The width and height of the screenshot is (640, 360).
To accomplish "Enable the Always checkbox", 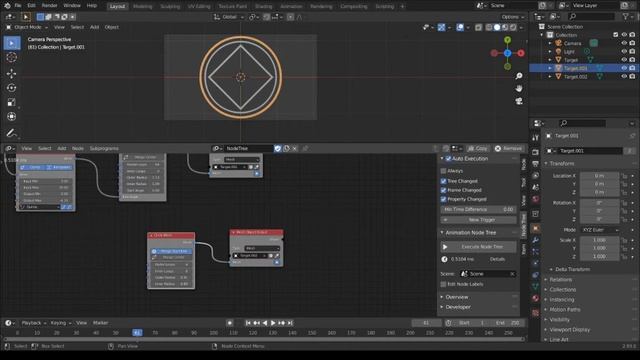I will tap(443, 171).
